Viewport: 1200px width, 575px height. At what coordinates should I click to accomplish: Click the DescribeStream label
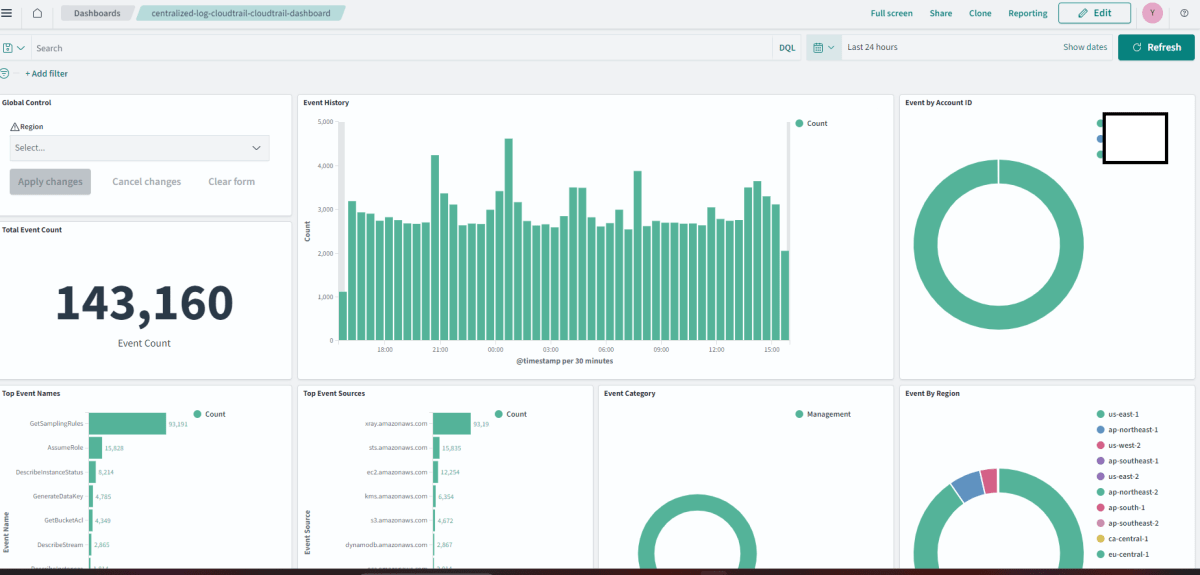(x=62, y=544)
